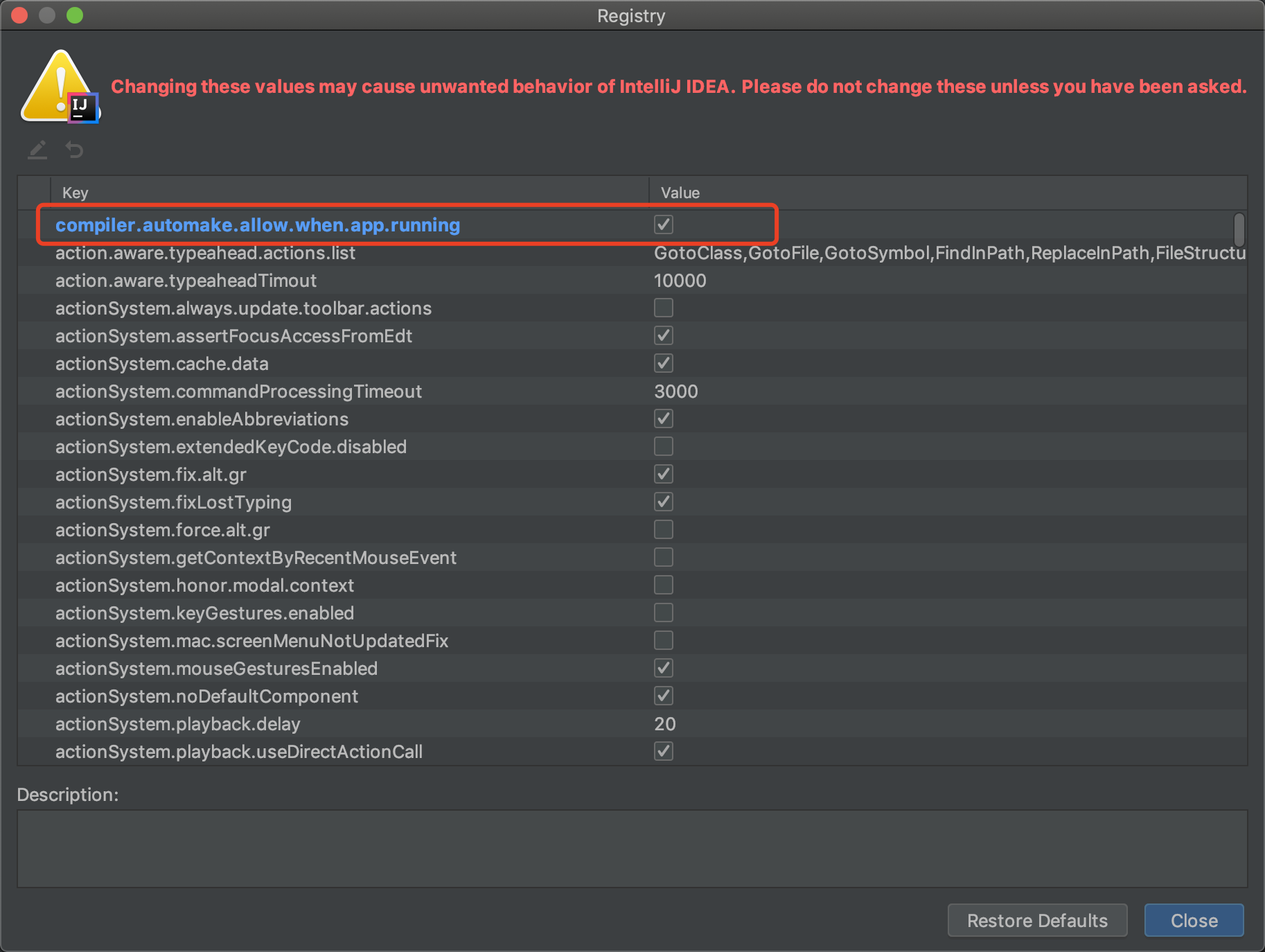
Task: Select the actionSystem.cache.data key
Action: point(161,364)
